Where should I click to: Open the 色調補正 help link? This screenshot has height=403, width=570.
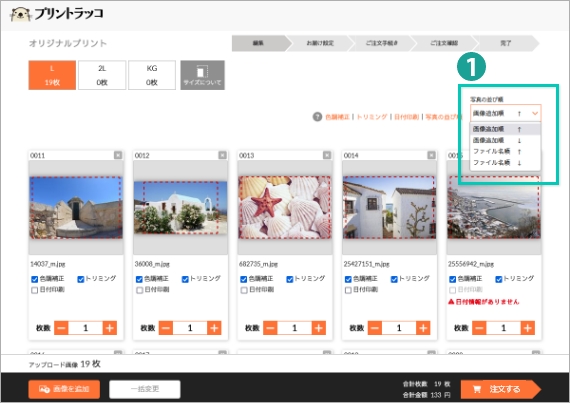tap(337, 117)
